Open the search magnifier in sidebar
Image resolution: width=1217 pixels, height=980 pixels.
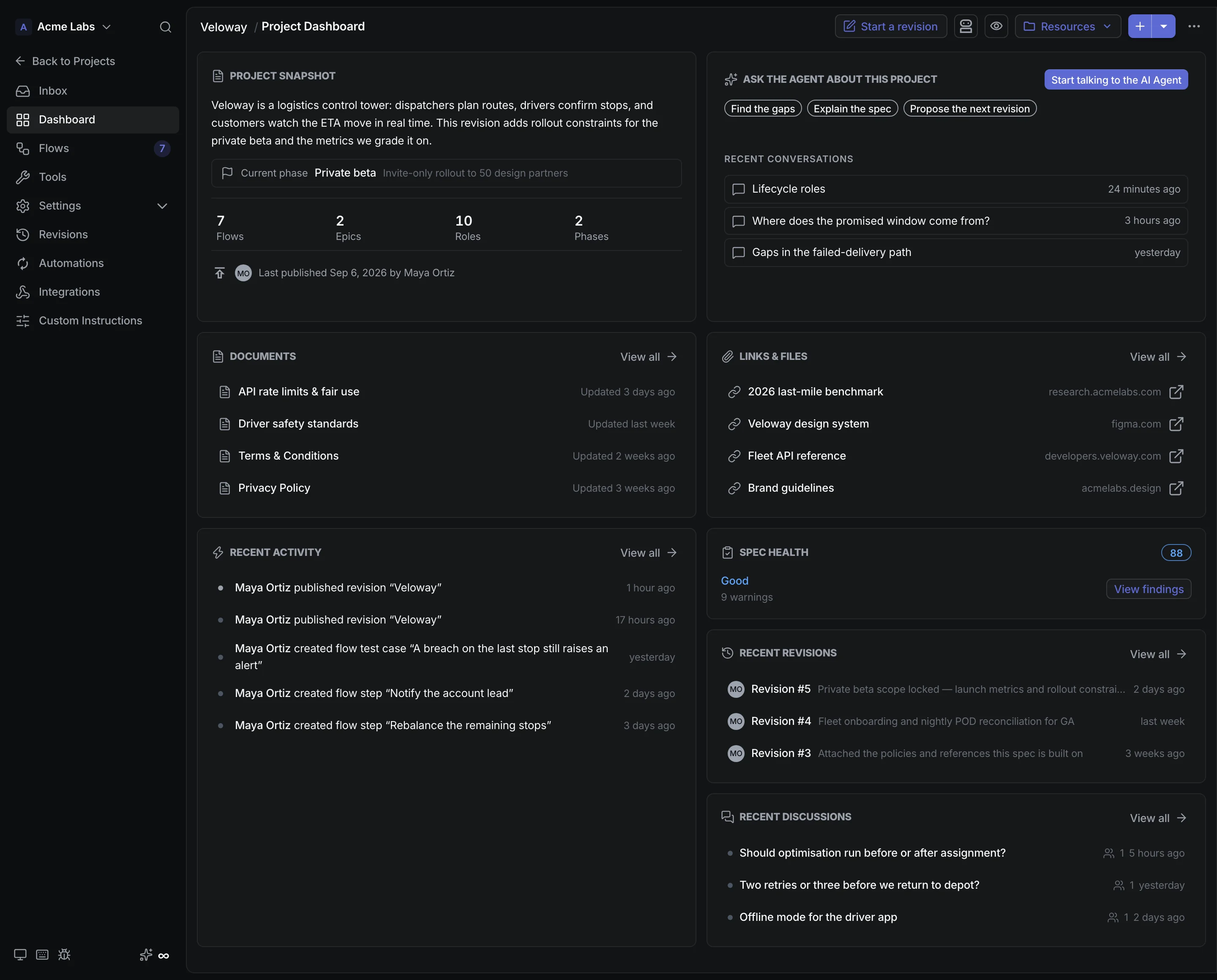[x=165, y=27]
